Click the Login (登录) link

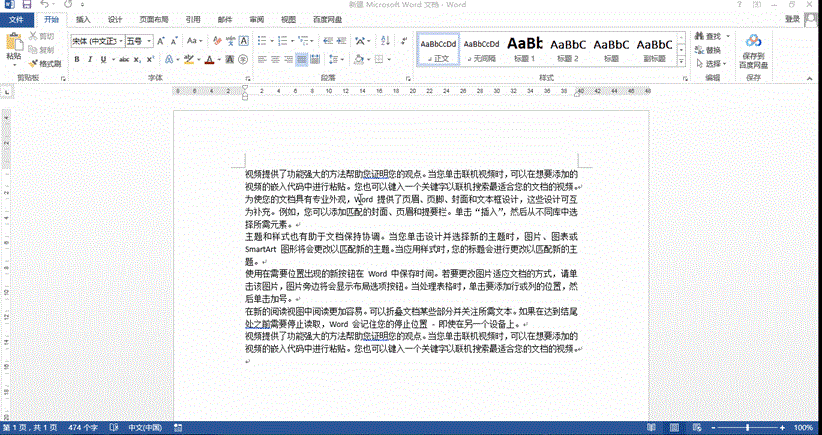coord(792,19)
